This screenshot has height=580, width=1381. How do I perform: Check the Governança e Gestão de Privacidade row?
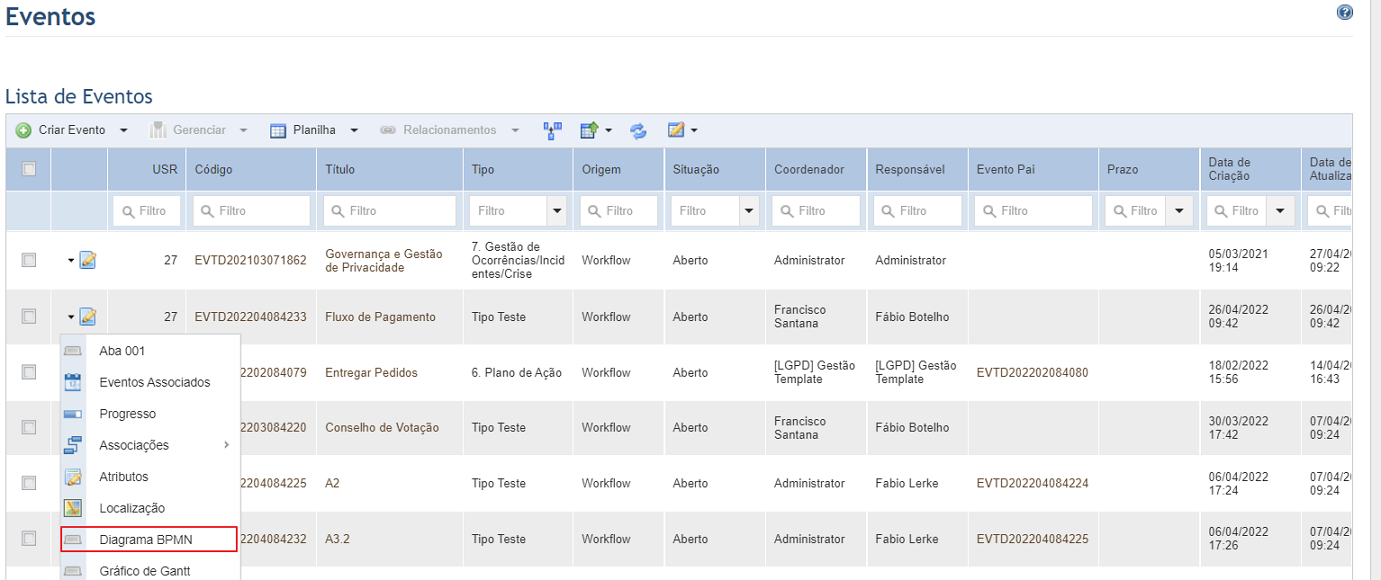point(29,260)
